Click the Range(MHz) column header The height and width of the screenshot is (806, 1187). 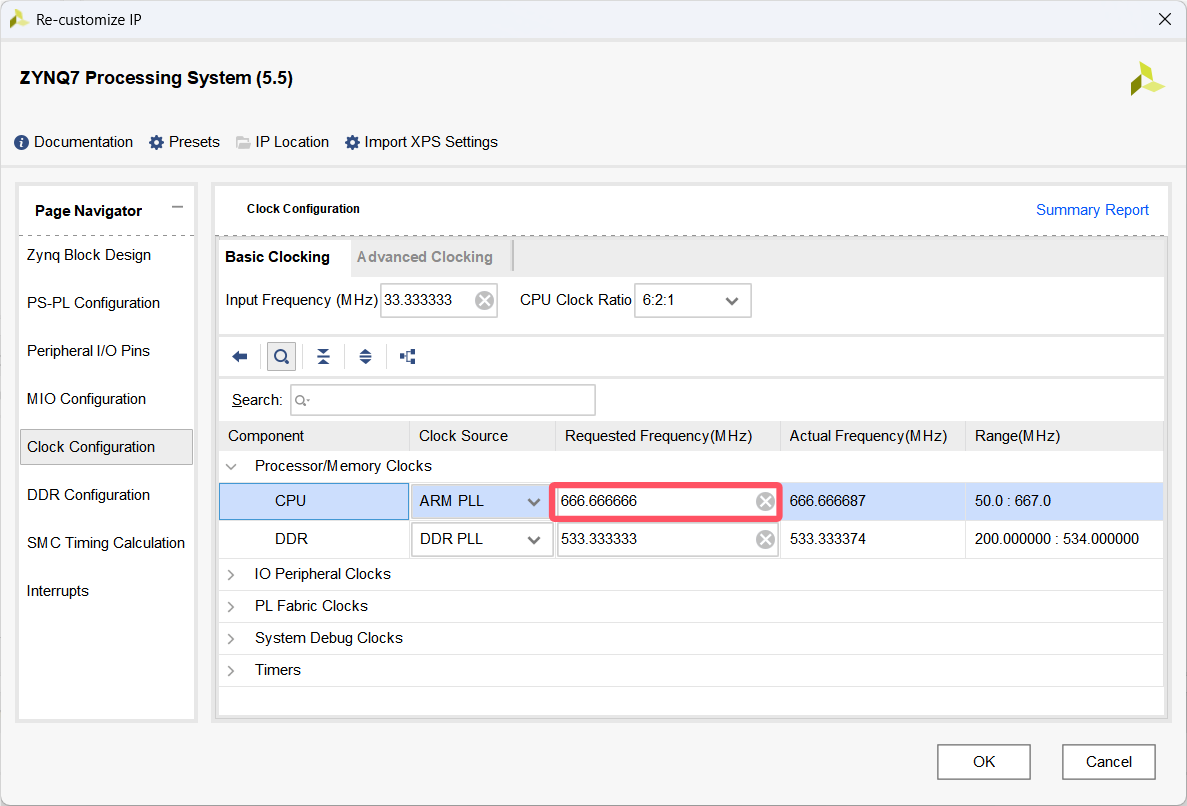pos(1064,436)
